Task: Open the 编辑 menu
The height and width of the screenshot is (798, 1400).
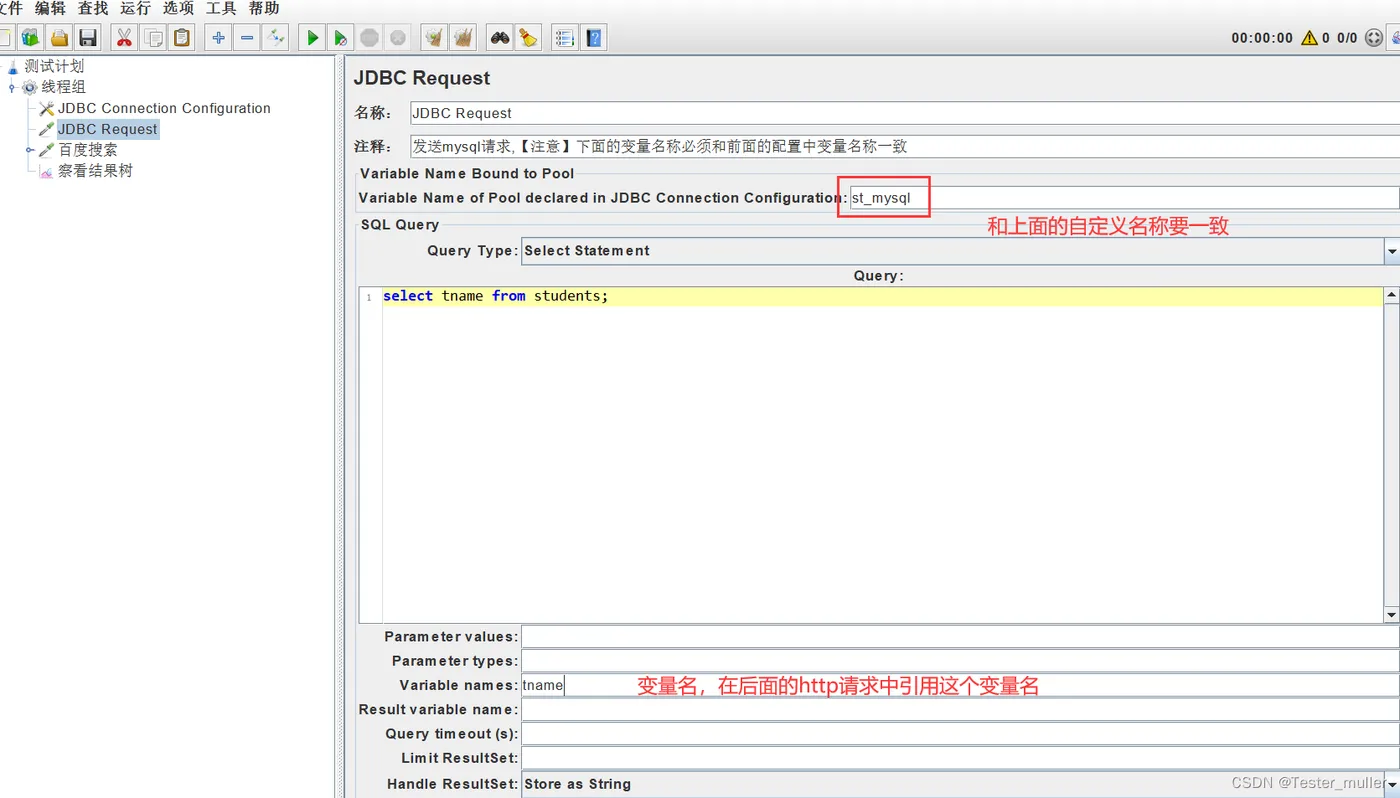Action: [x=50, y=8]
